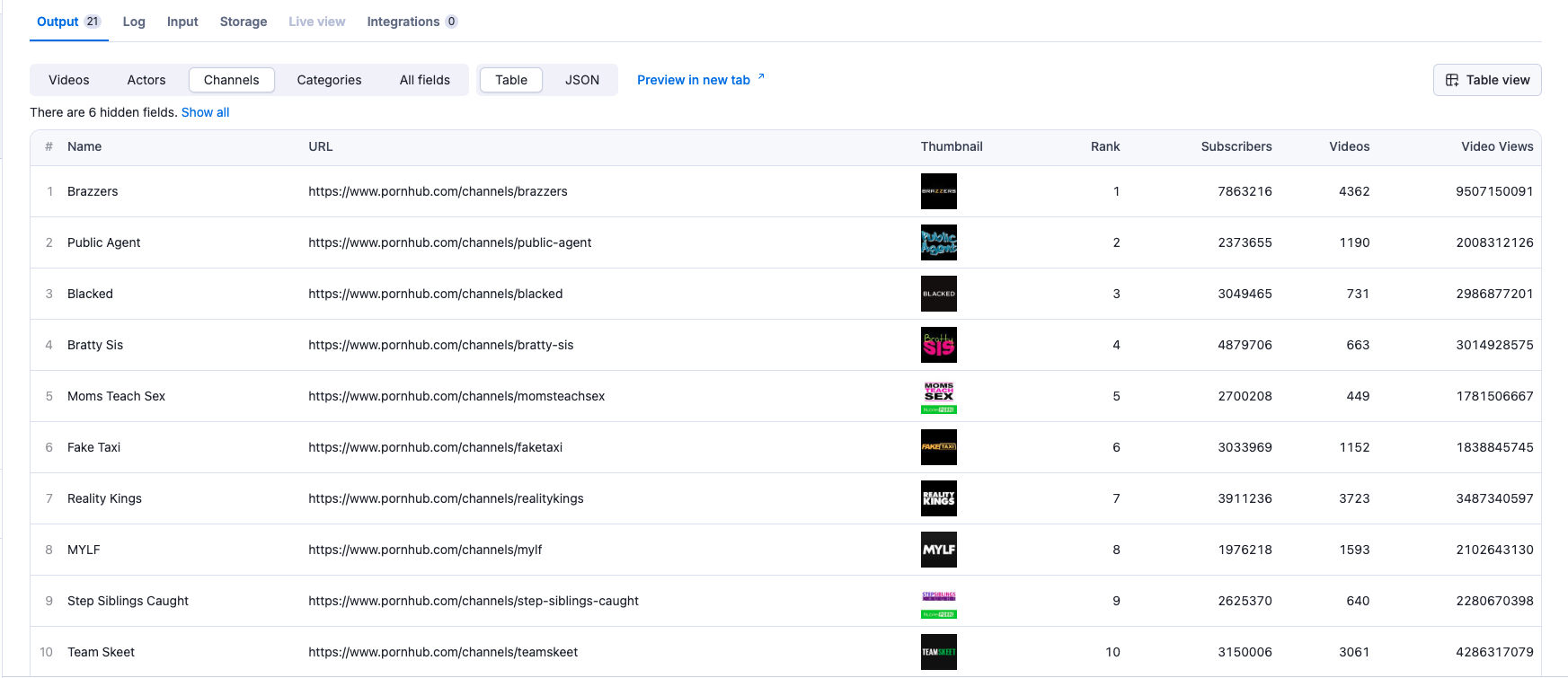Click Preview in new tab link
This screenshot has height=678, width=1568.
click(x=694, y=80)
